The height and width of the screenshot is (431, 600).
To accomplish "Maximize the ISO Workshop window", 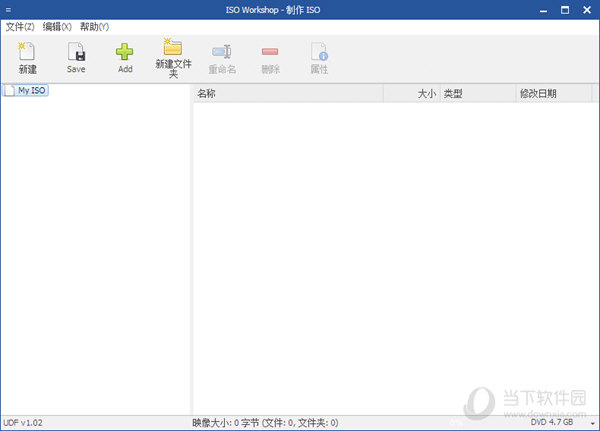I will tap(565, 10).
